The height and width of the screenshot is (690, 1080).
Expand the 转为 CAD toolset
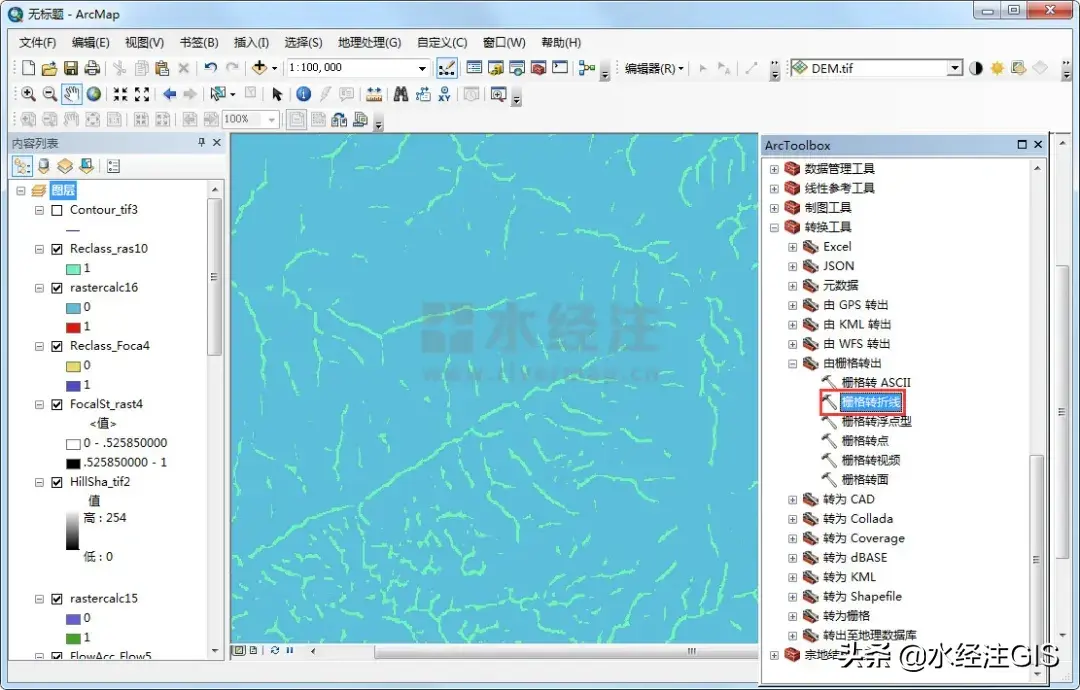click(x=793, y=500)
